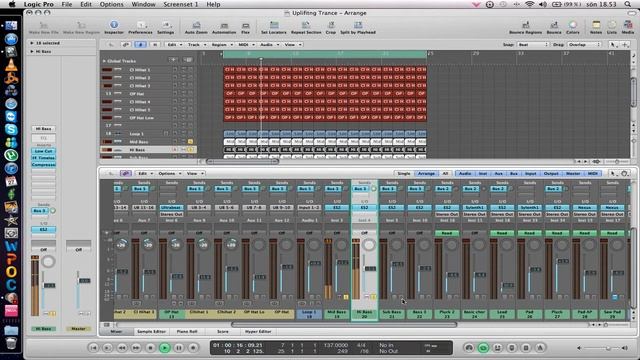Expand the '18 selected' inspector section
This screenshot has height=360, width=640.
pyautogui.click(x=32, y=43)
